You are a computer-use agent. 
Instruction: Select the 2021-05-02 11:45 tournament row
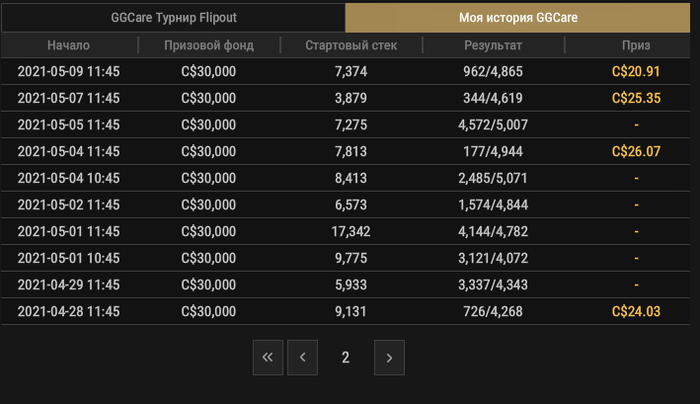tap(69, 205)
